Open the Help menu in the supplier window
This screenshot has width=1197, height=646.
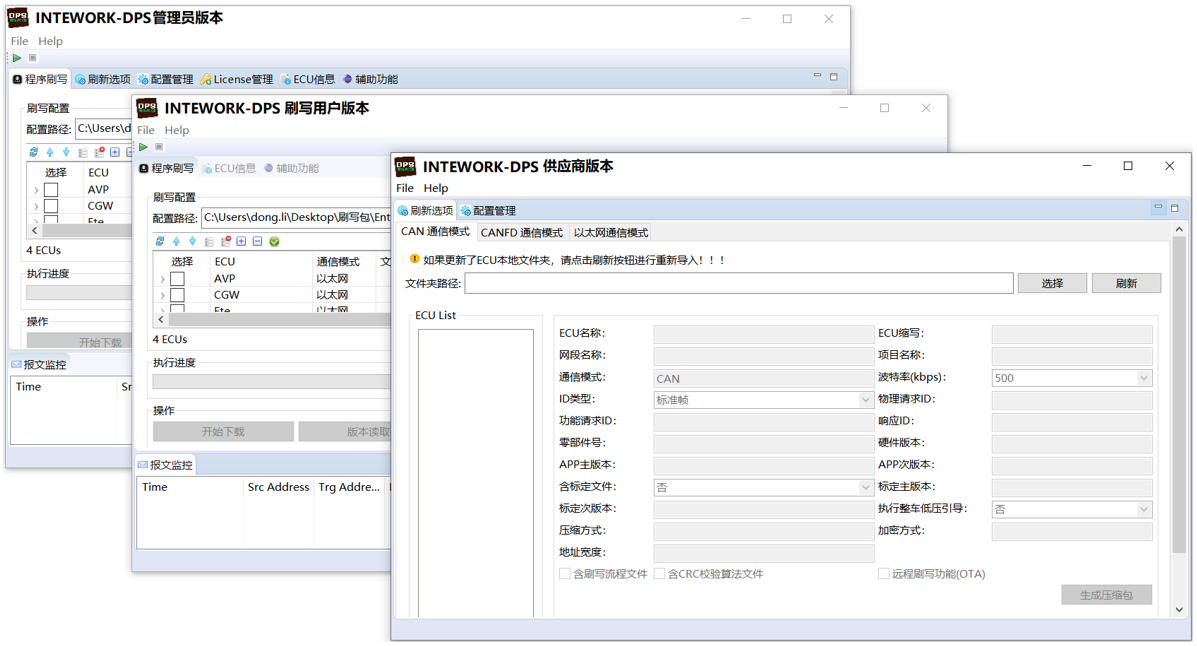(436, 188)
